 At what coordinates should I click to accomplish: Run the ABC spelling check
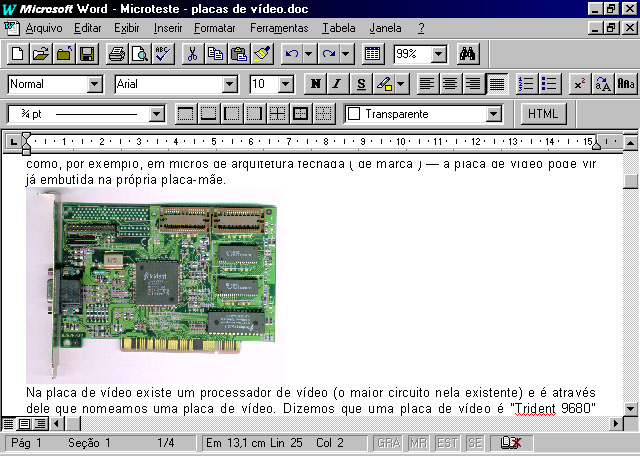click(163, 54)
